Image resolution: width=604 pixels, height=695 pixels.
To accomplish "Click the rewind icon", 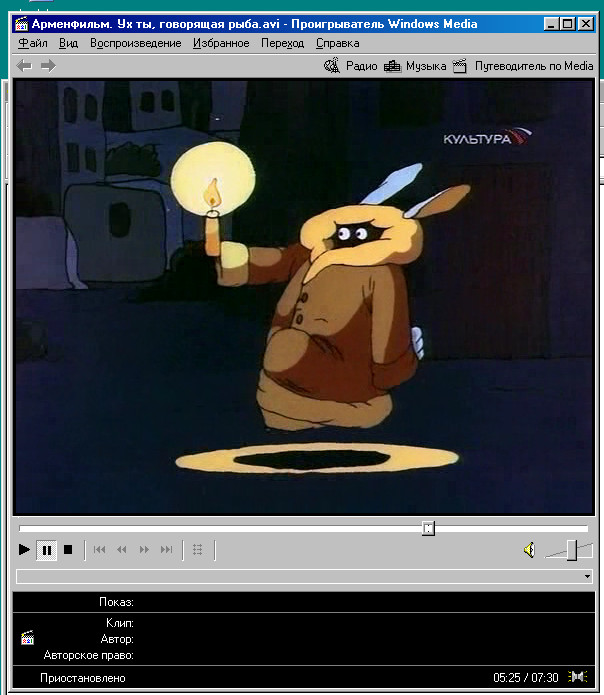I will 121,550.
